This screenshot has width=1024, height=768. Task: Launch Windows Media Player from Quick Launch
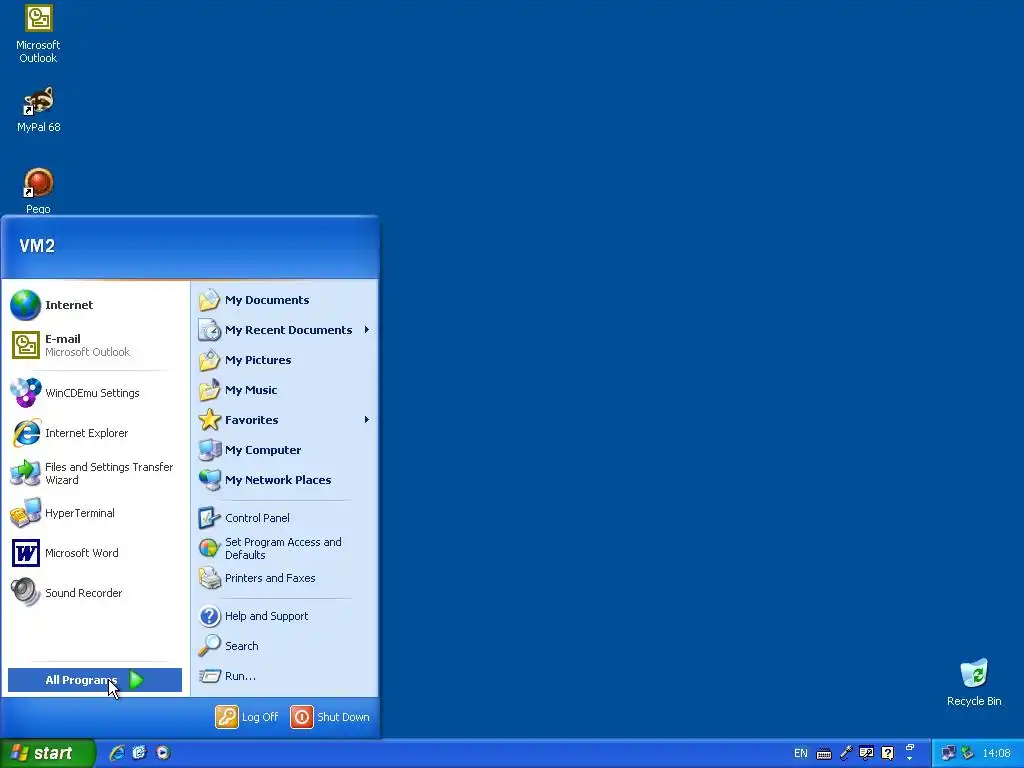(x=163, y=753)
